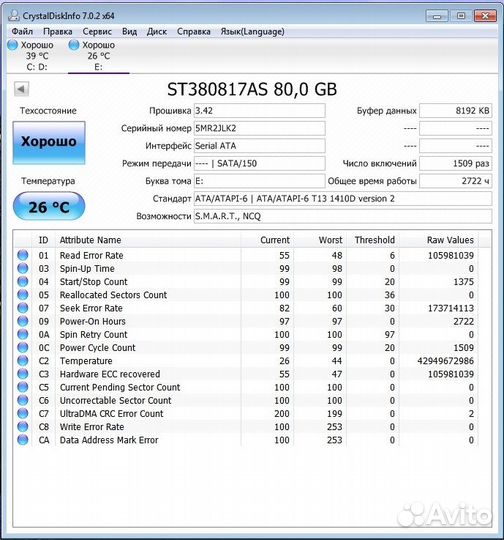Click the 26 °C temperature button
The image size is (504, 540).
coord(49,207)
